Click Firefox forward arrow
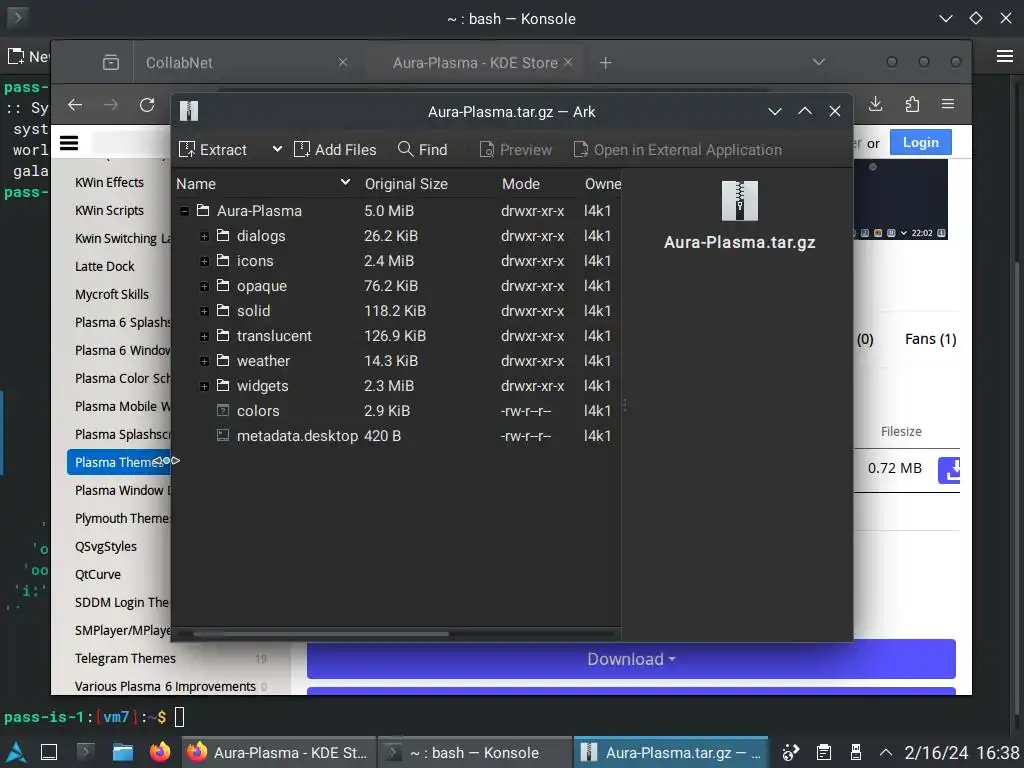The height and width of the screenshot is (768, 1024). (111, 104)
